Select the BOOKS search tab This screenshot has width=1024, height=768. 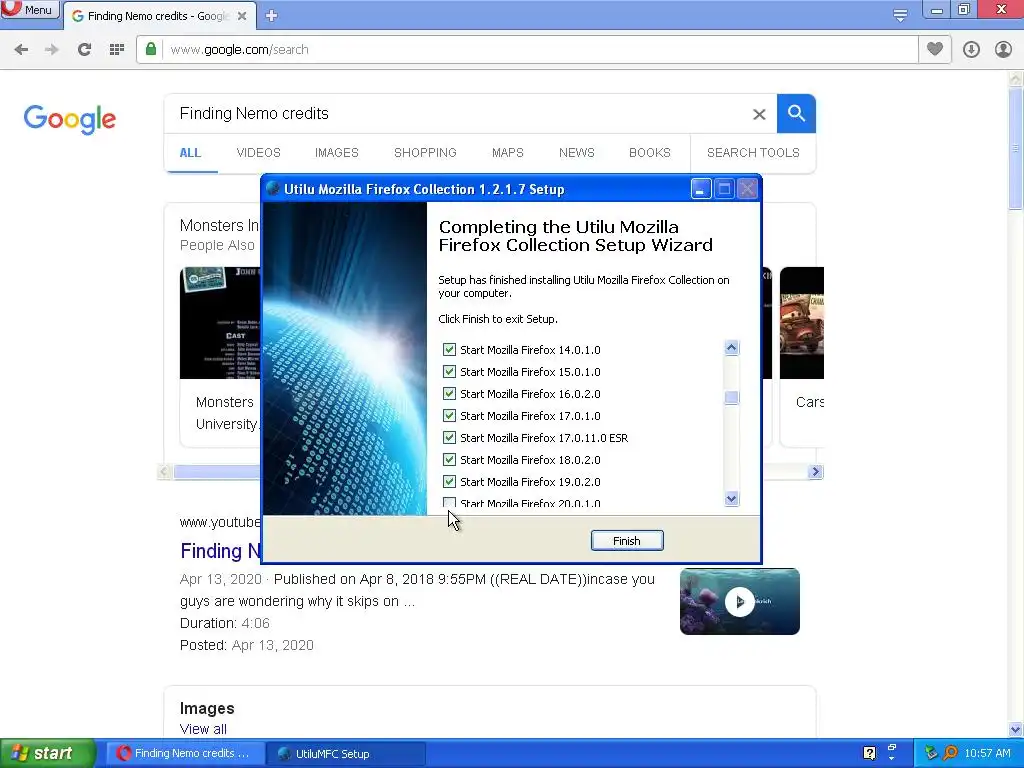point(650,153)
